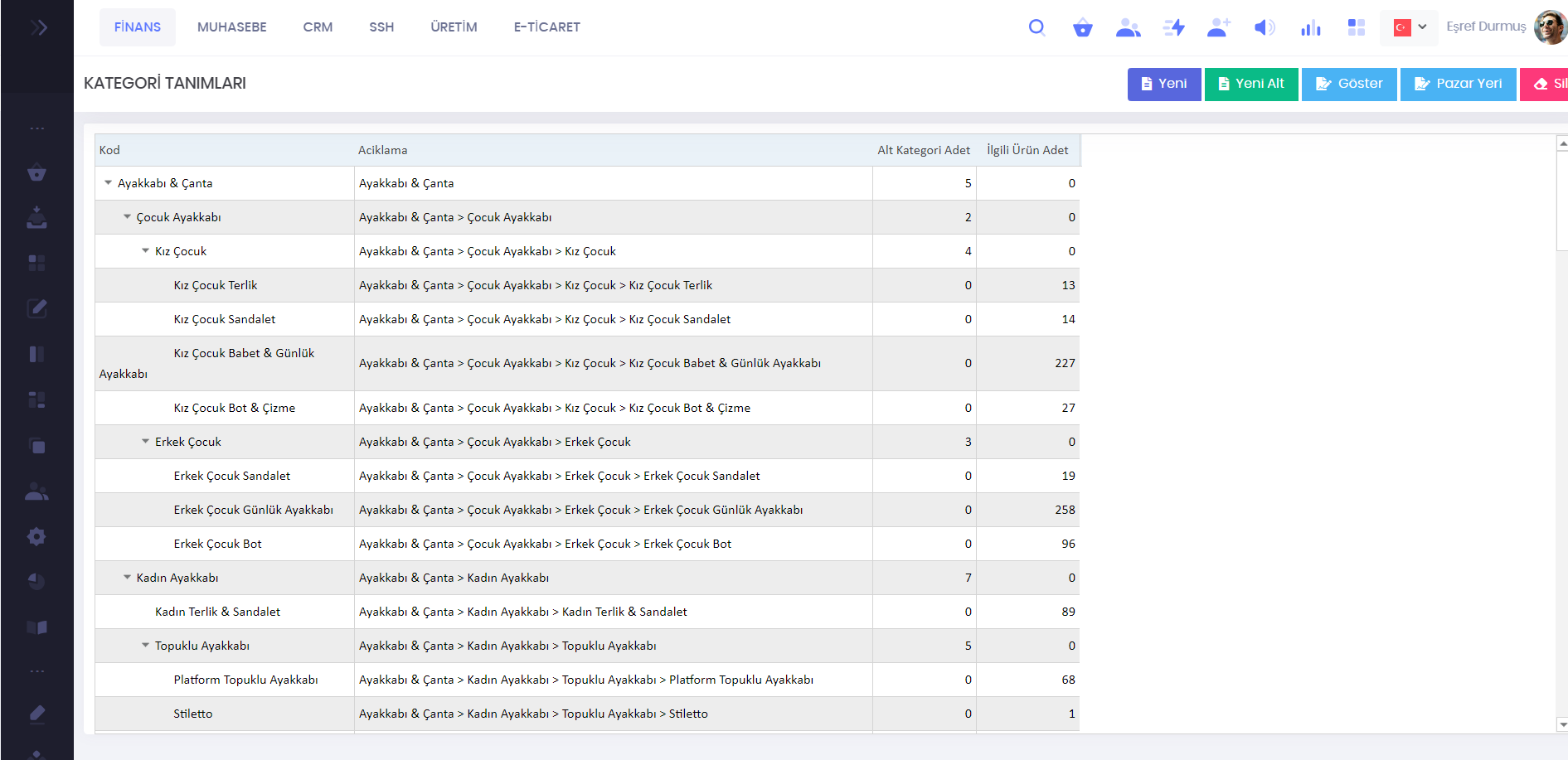Open the four-squares apps grid icon
Image resolution: width=1568 pixels, height=760 pixels.
coord(1356,28)
